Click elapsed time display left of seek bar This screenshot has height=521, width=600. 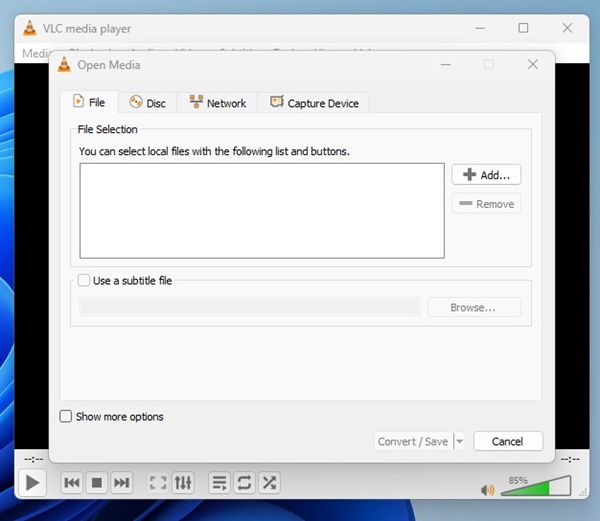tap(34, 459)
